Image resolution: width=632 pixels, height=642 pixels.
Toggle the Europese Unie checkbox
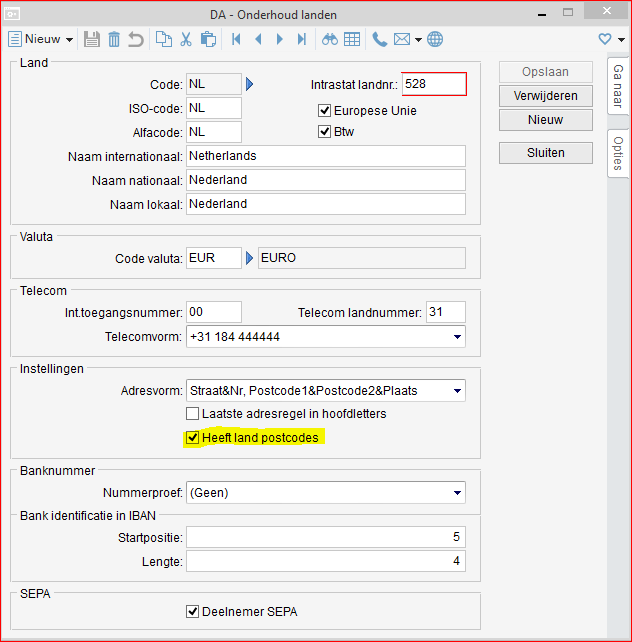pyautogui.click(x=325, y=111)
